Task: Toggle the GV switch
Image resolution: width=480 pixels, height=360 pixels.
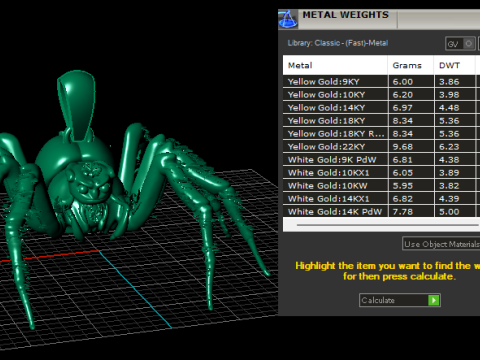Action: click(461, 44)
